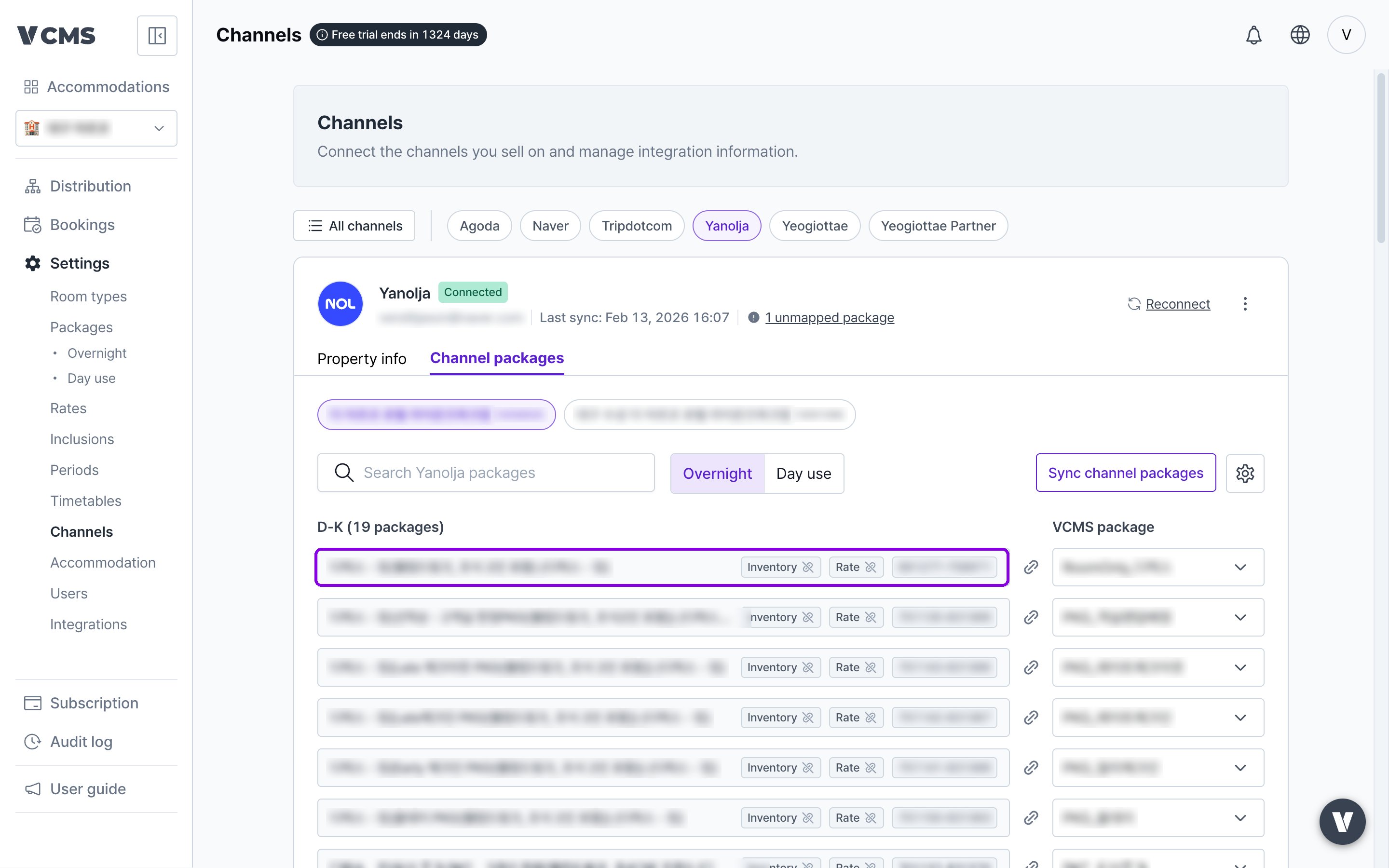The height and width of the screenshot is (868, 1389).
Task: Switch package list to Day use segment
Action: (803, 474)
